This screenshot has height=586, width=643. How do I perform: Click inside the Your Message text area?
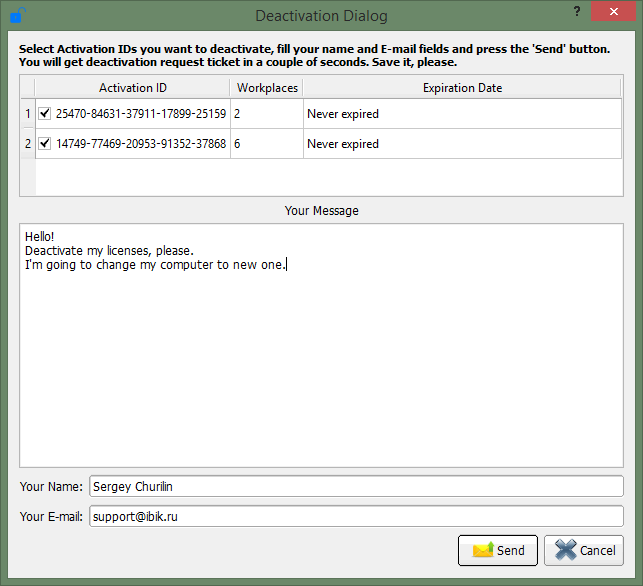tap(321, 360)
